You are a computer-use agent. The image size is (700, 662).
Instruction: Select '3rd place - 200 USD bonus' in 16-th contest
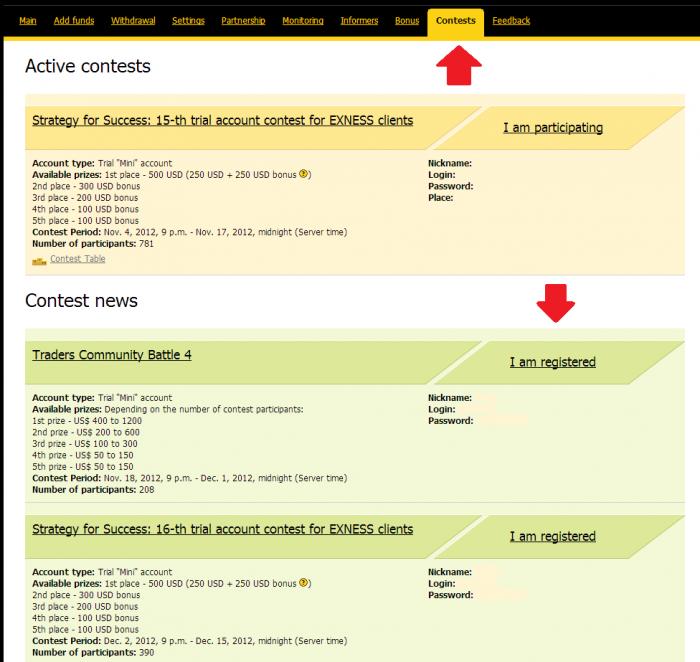click(x=85, y=607)
